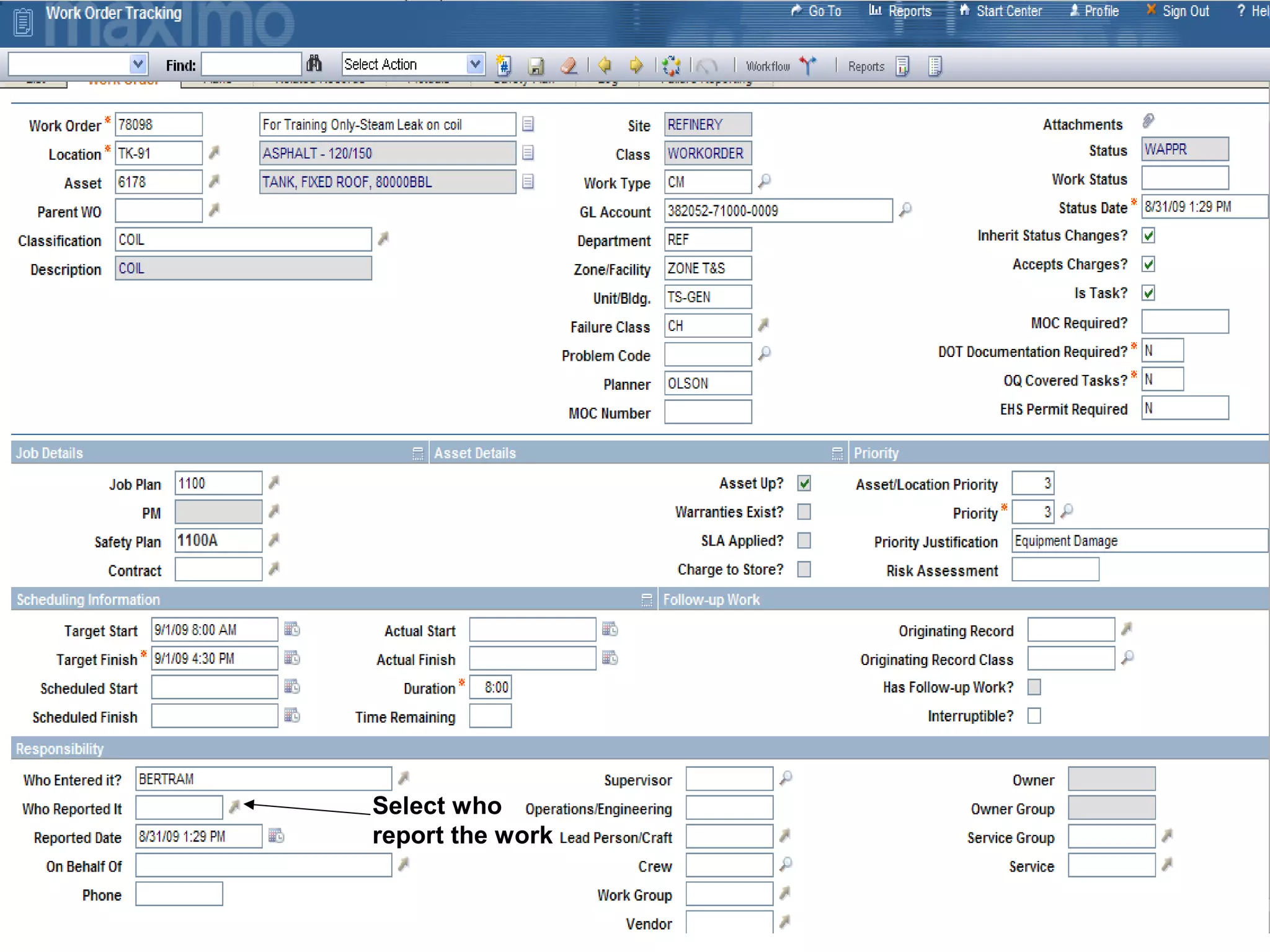1270x952 pixels.
Task: Open Service Group detail arrow
Action: tap(1167, 835)
